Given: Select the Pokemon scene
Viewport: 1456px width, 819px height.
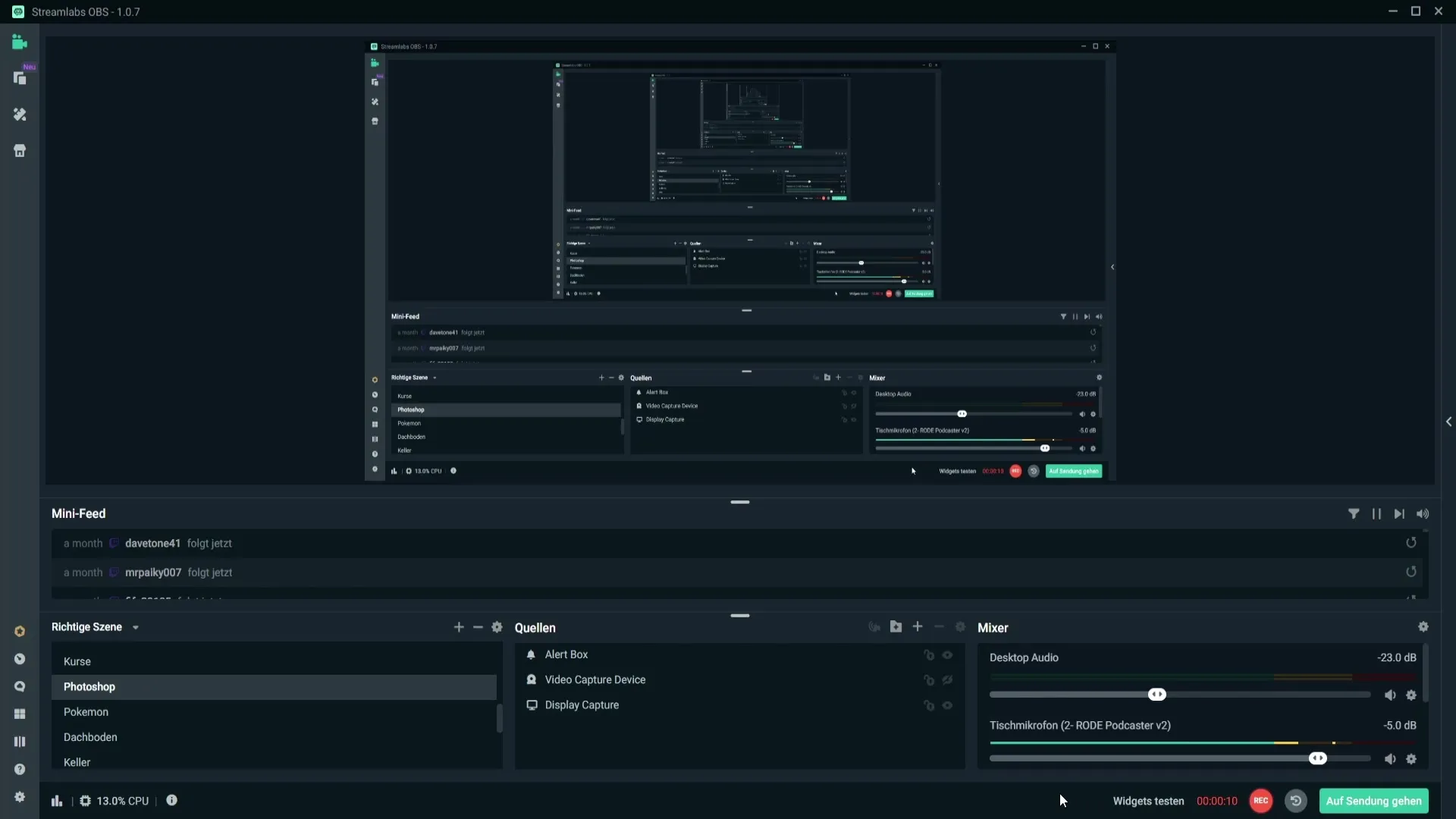Looking at the screenshot, I should coord(274,712).
